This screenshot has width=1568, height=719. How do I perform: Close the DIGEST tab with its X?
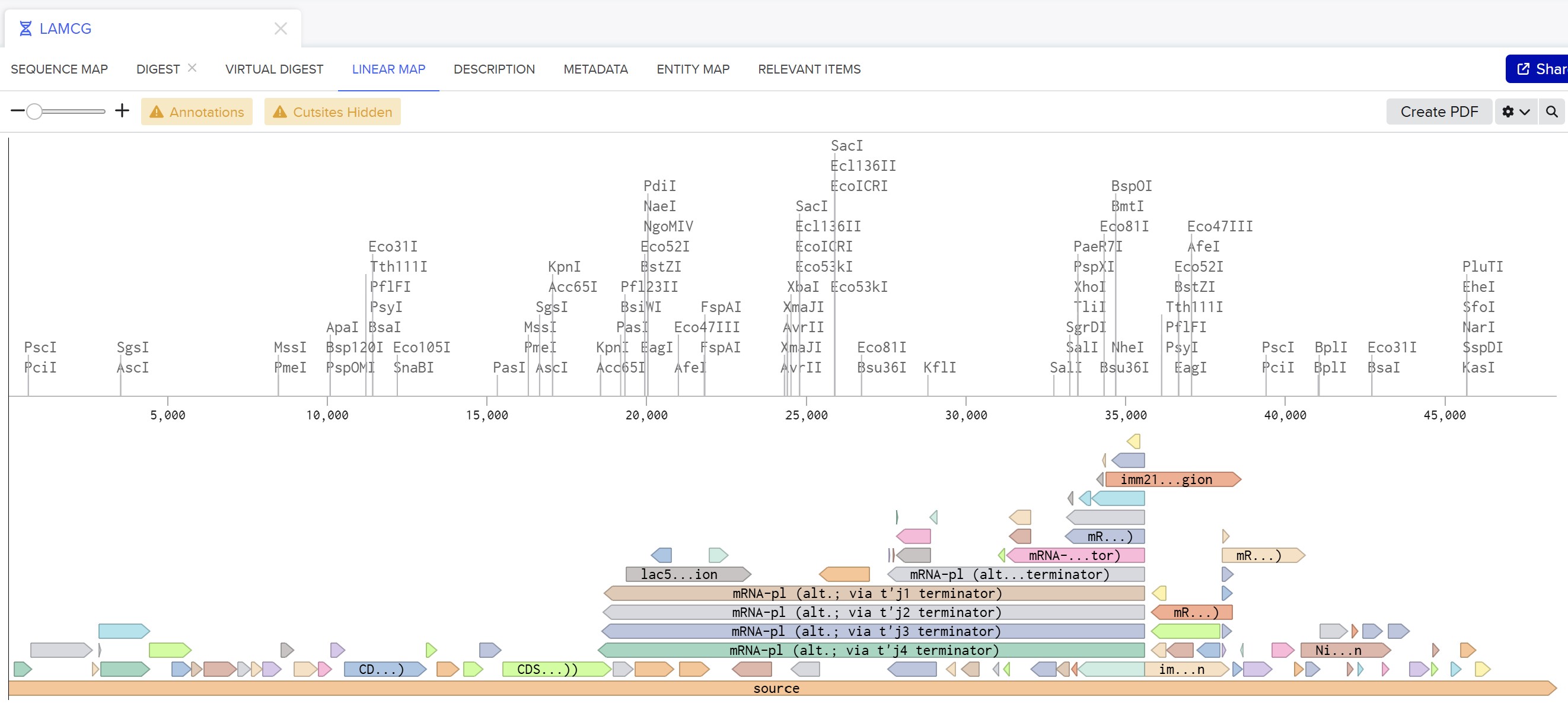point(192,68)
